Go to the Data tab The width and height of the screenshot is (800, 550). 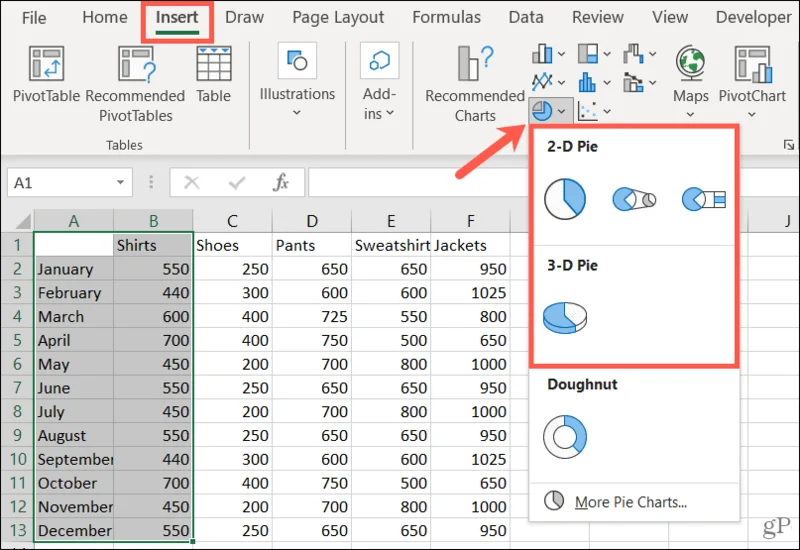click(x=526, y=17)
